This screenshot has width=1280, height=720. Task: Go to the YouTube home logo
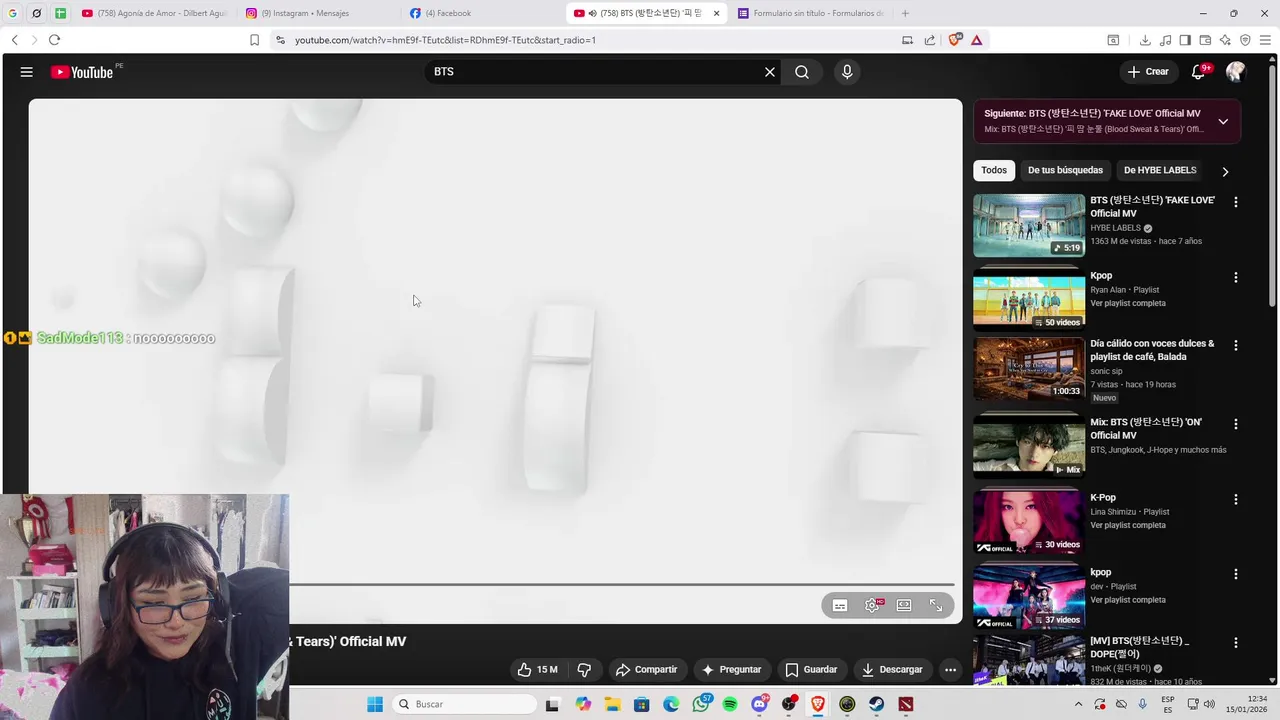(82, 72)
